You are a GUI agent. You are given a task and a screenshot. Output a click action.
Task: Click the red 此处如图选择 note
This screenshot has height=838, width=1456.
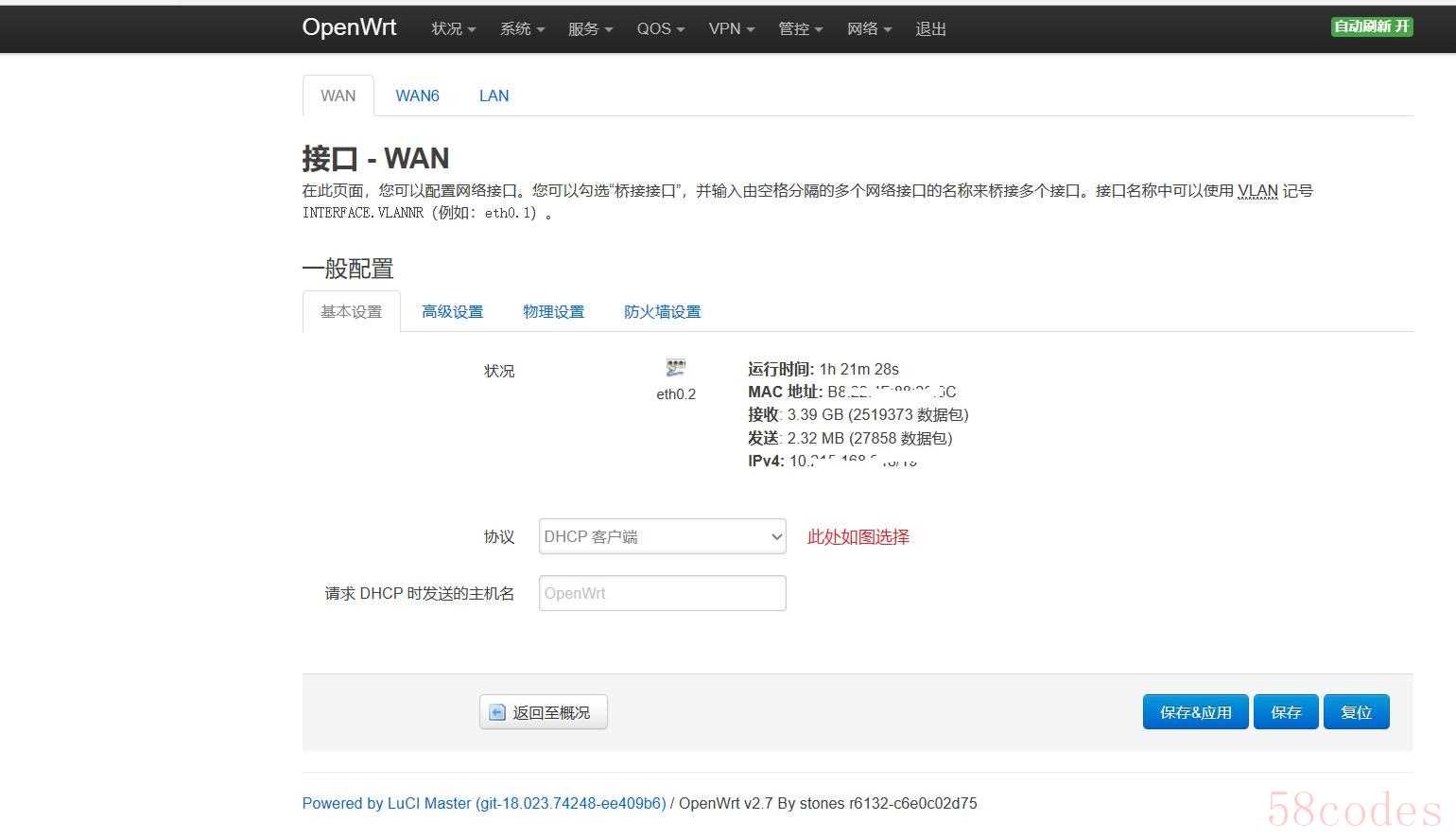pyautogui.click(x=858, y=536)
